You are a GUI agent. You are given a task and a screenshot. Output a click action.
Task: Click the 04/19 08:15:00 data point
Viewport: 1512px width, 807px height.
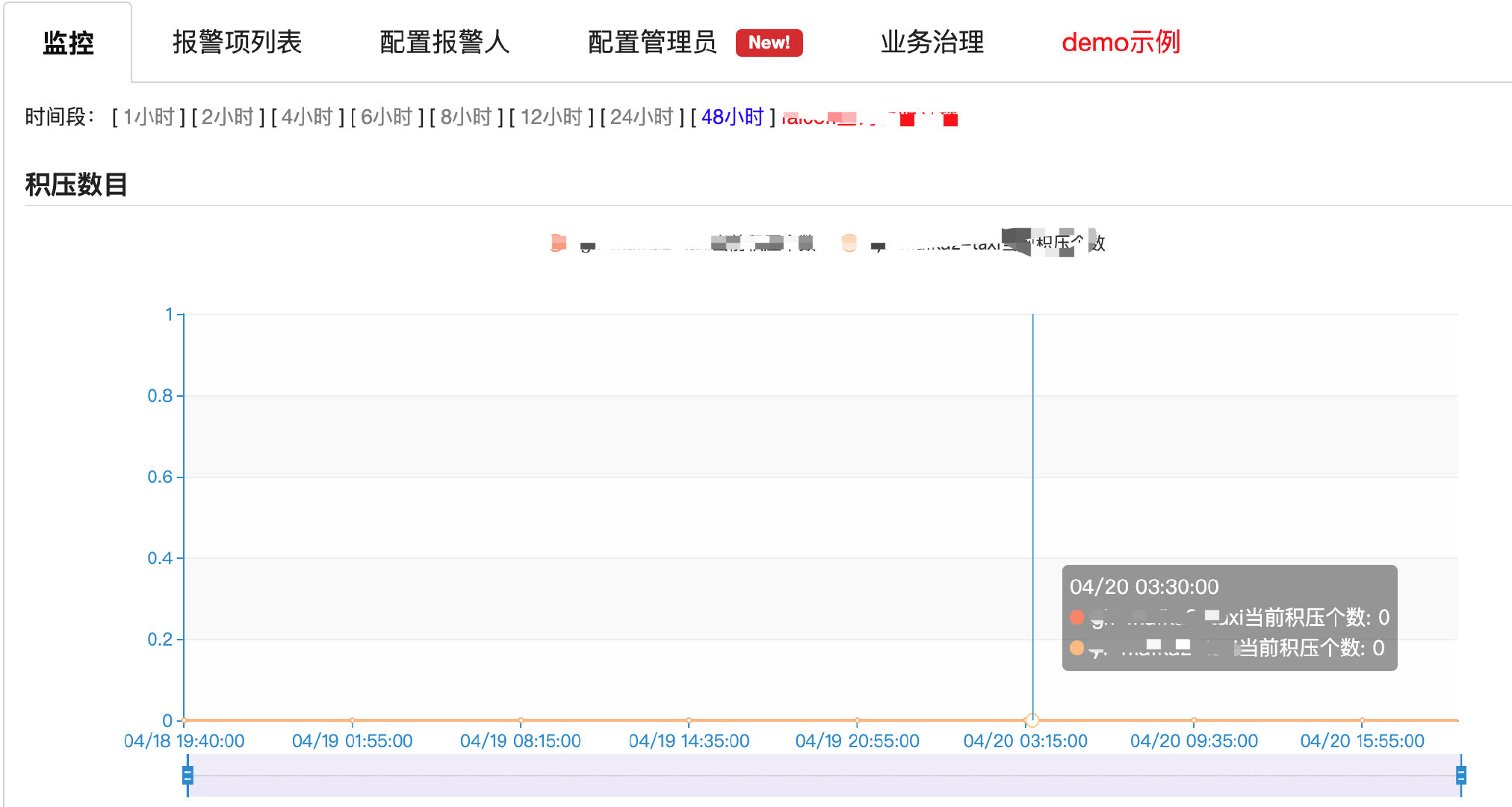[521, 720]
